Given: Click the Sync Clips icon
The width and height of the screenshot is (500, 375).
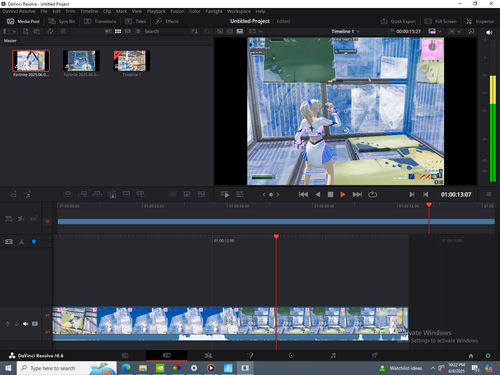Looking at the screenshot, I should click(50, 31).
